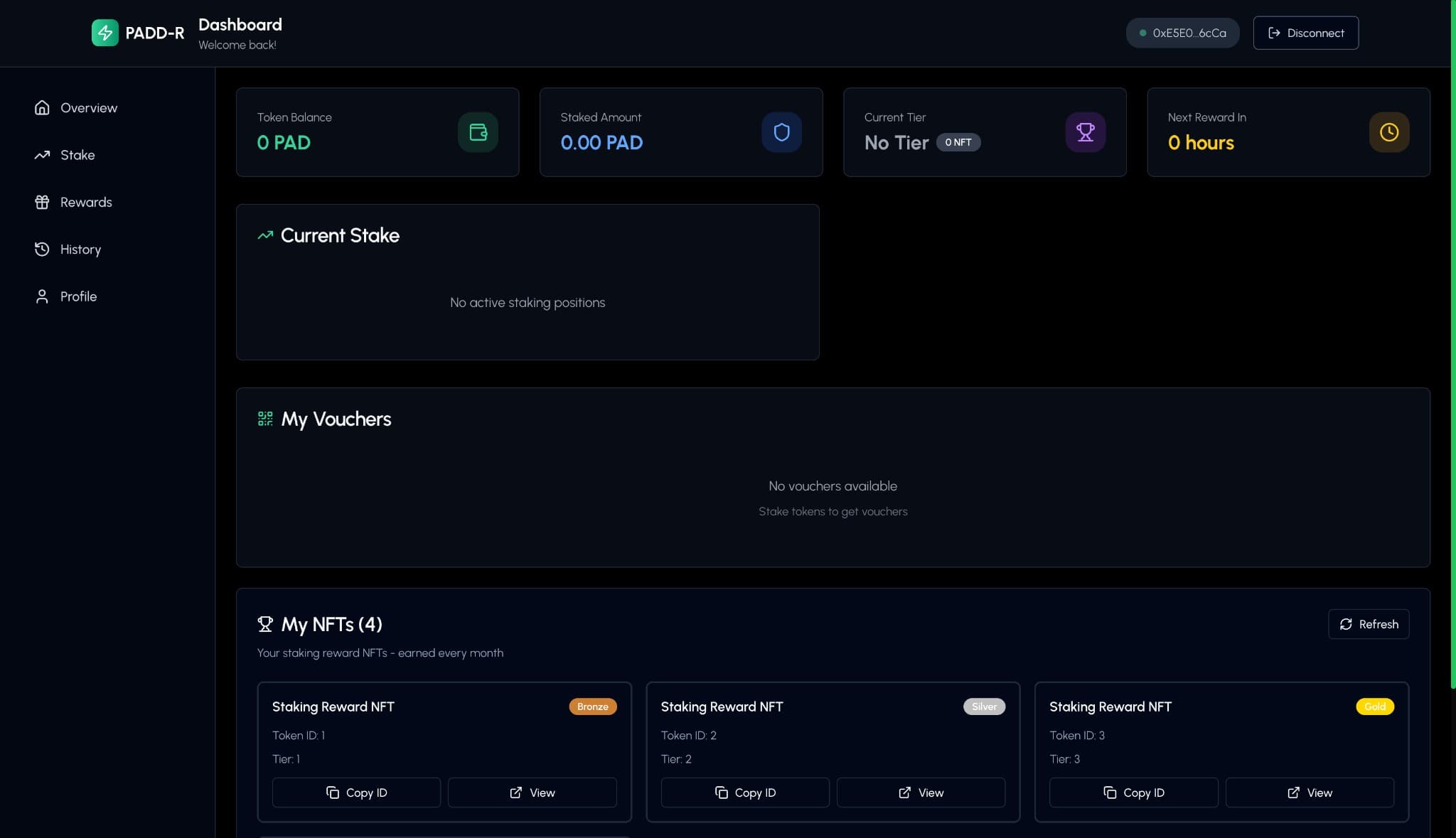Click the chart icon beside Current Stake

[265, 235]
